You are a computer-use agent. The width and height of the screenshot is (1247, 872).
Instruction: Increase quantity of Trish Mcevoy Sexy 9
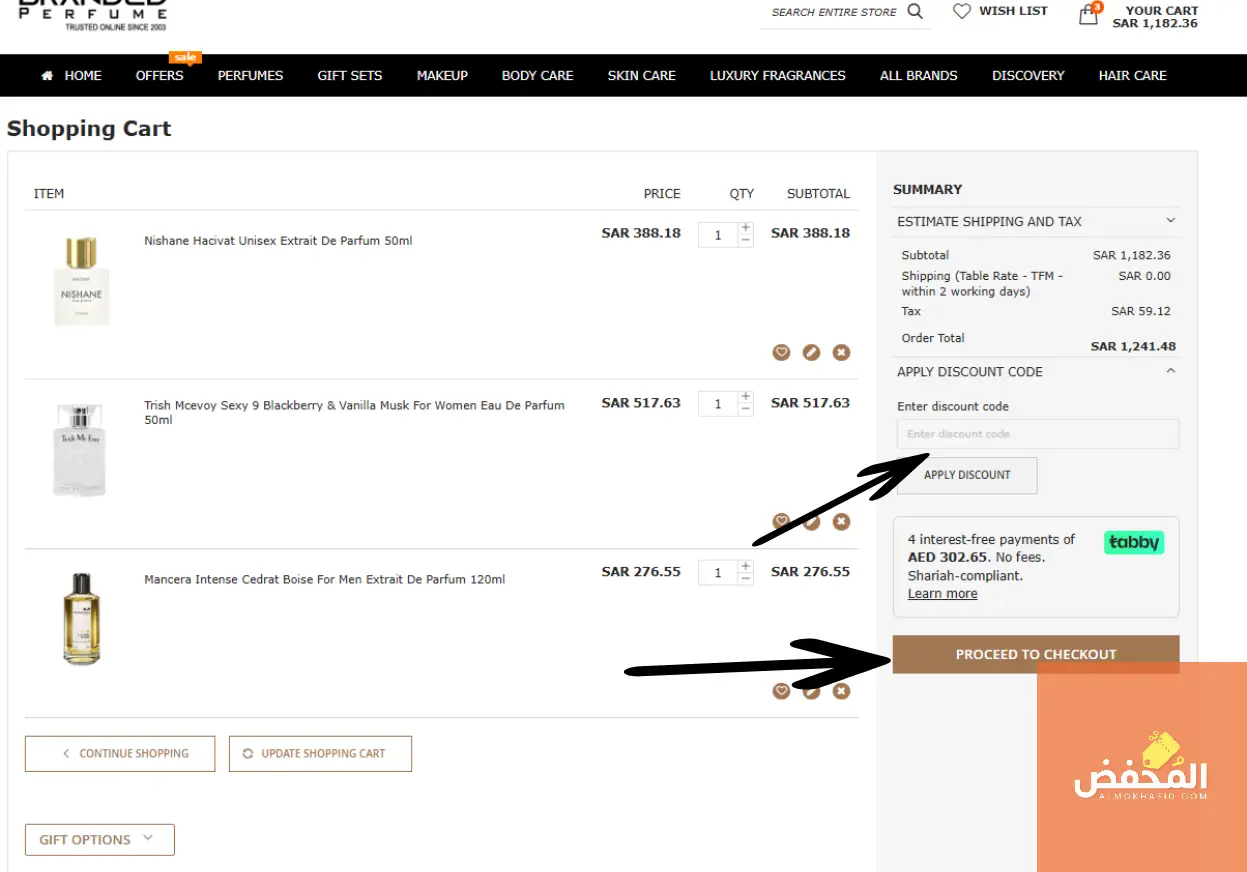[746, 397]
